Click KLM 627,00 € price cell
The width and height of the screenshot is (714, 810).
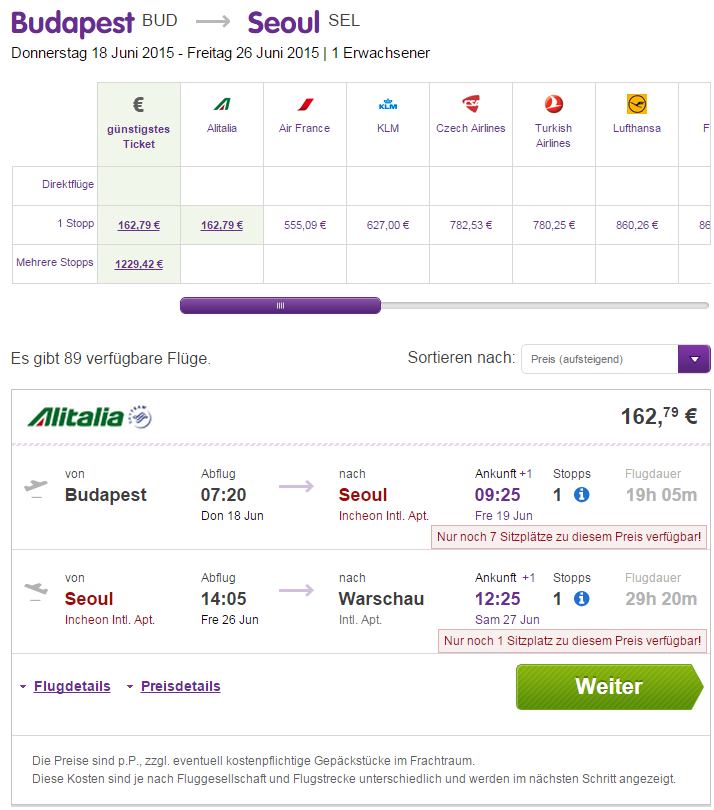tap(388, 225)
